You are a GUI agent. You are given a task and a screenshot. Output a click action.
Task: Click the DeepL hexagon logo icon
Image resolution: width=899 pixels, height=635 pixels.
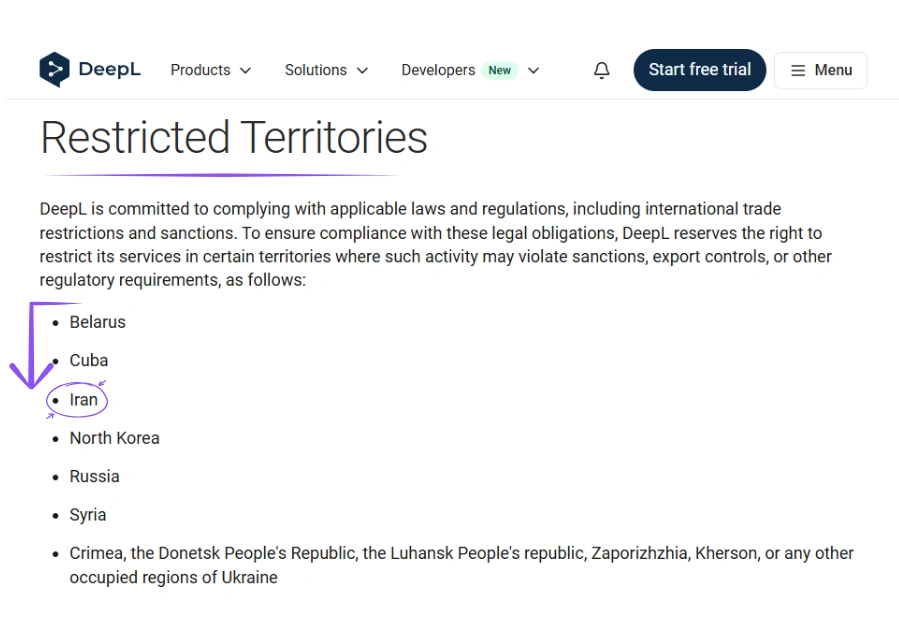point(54,69)
